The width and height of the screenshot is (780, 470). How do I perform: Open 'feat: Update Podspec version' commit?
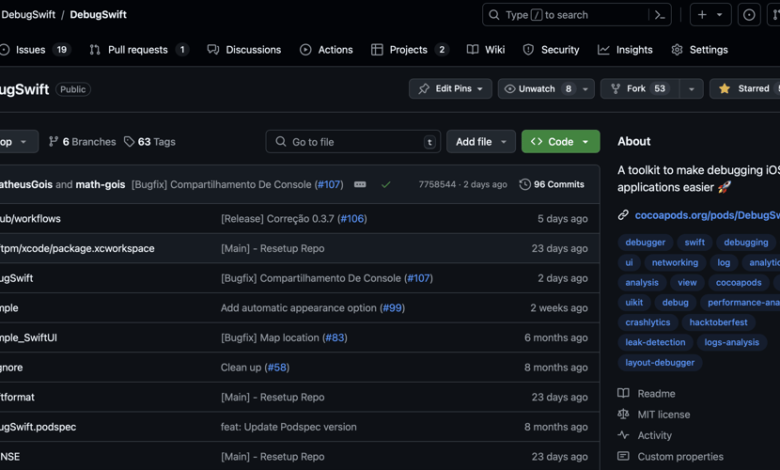(289, 427)
